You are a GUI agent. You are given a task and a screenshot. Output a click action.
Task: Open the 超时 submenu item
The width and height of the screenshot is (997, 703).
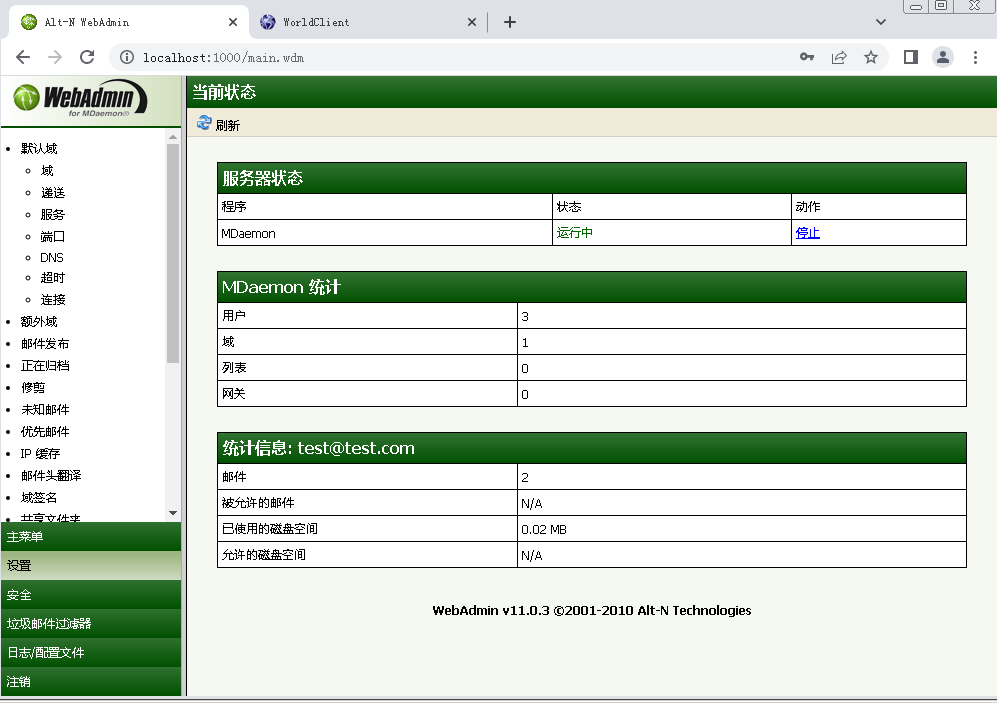[x=53, y=278]
